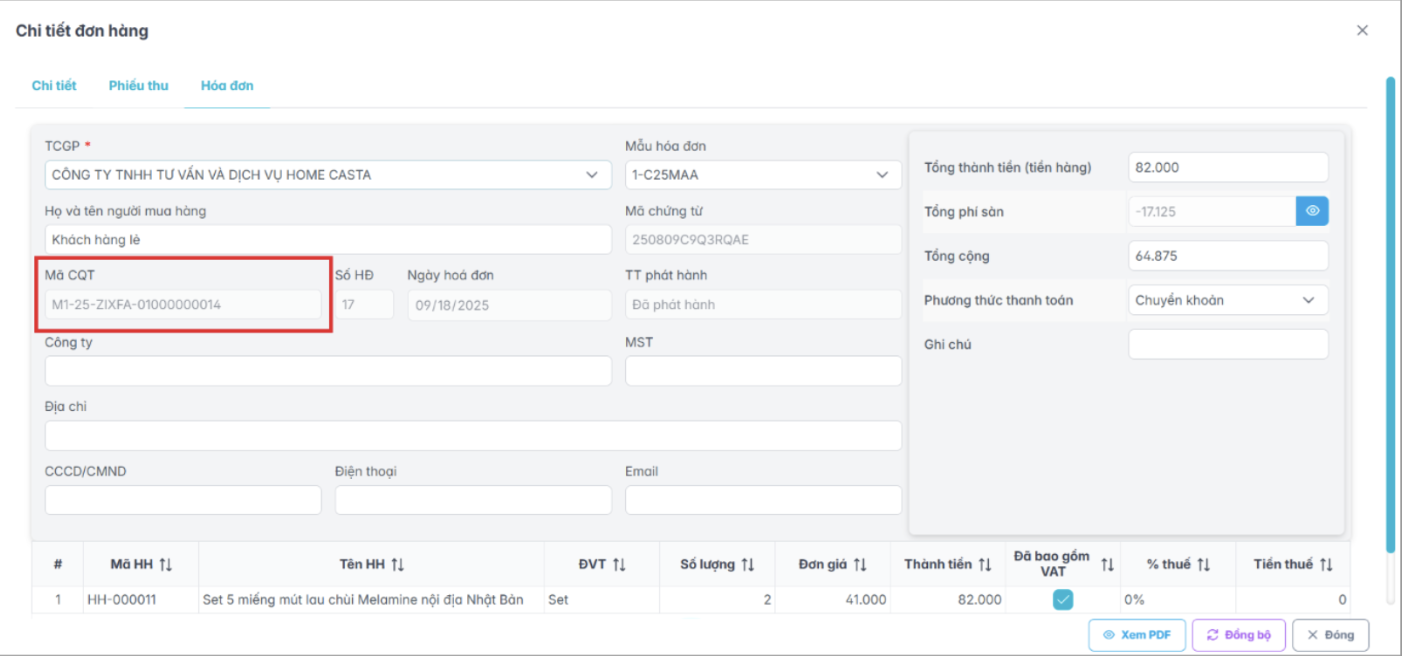Sort by Đơn giá column arrows
The height and width of the screenshot is (656, 1402).
click(x=860, y=565)
